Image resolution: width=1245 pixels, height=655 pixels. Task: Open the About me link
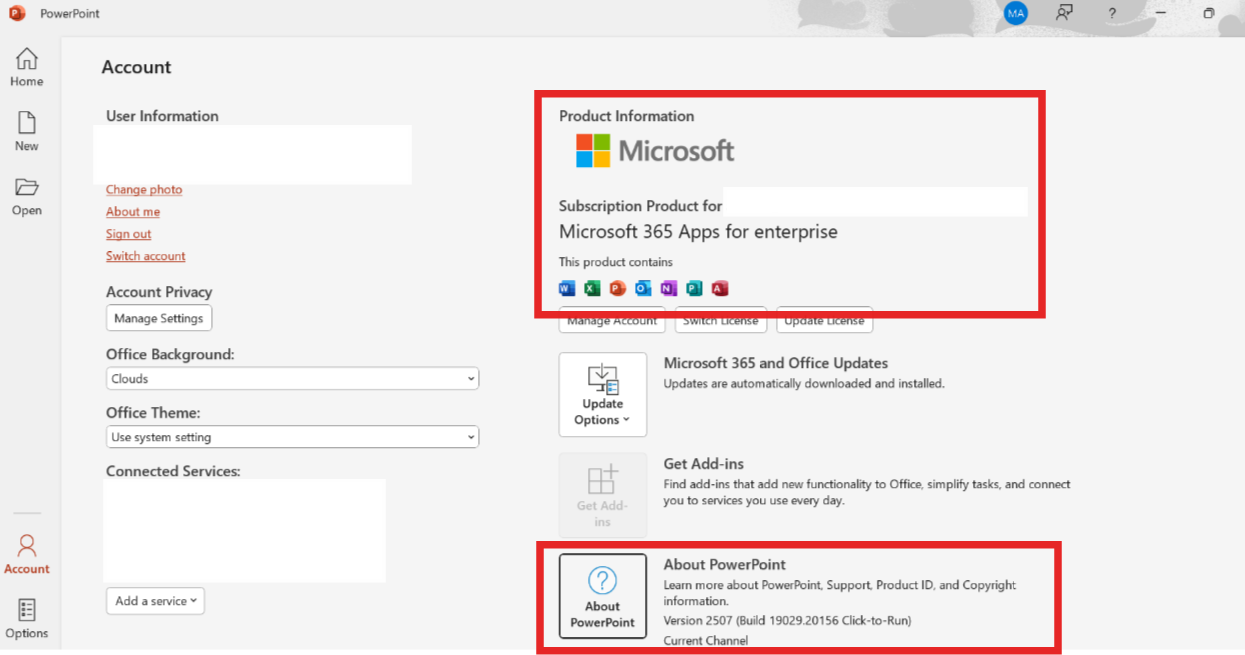[x=133, y=212]
